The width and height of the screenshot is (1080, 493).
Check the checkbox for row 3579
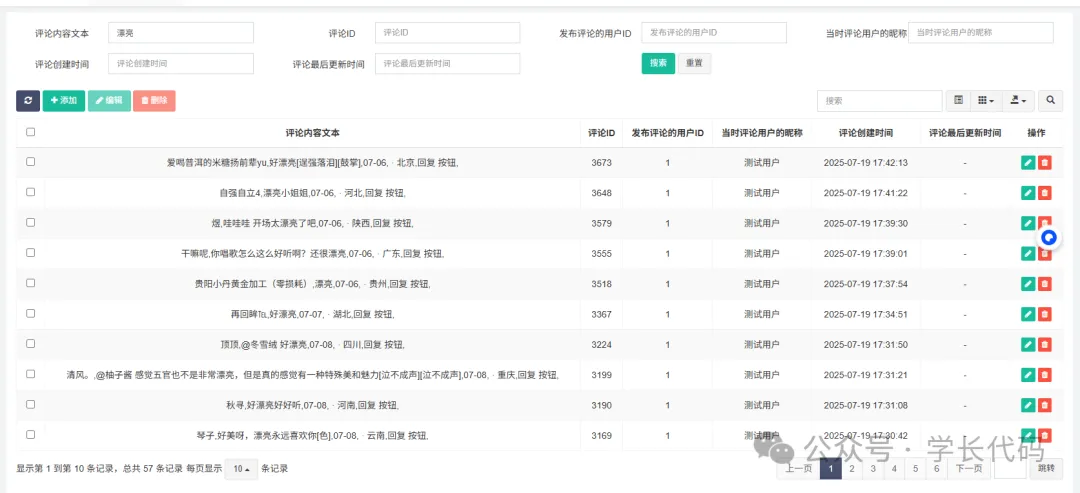30,222
